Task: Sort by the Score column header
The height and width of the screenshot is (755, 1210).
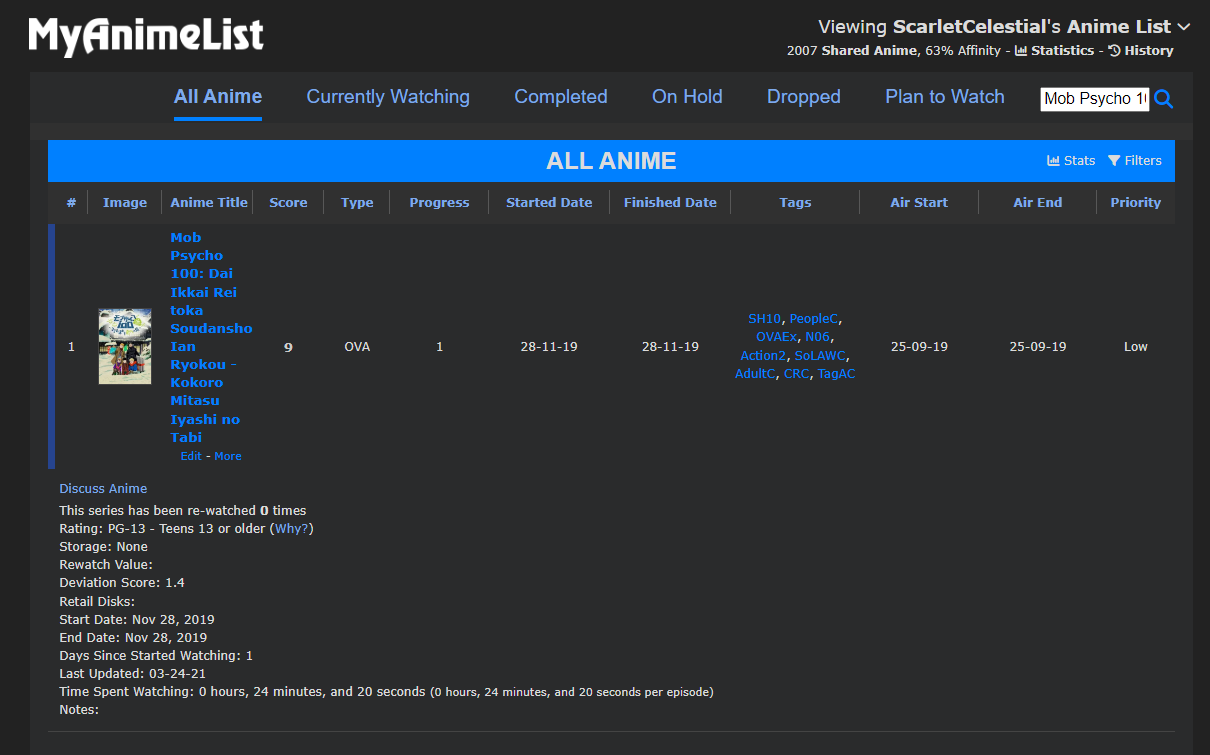Action: tap(288, 202)
